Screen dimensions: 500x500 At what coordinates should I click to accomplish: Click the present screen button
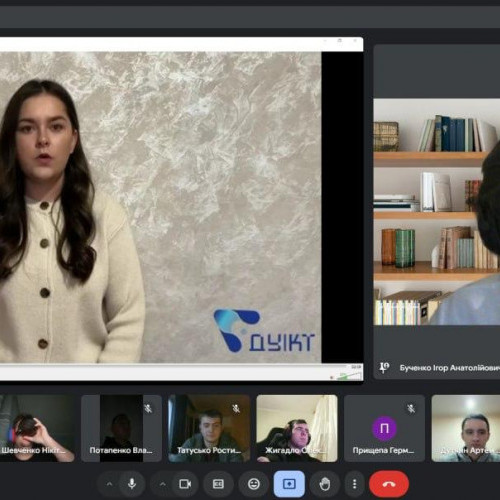(289, 484)
